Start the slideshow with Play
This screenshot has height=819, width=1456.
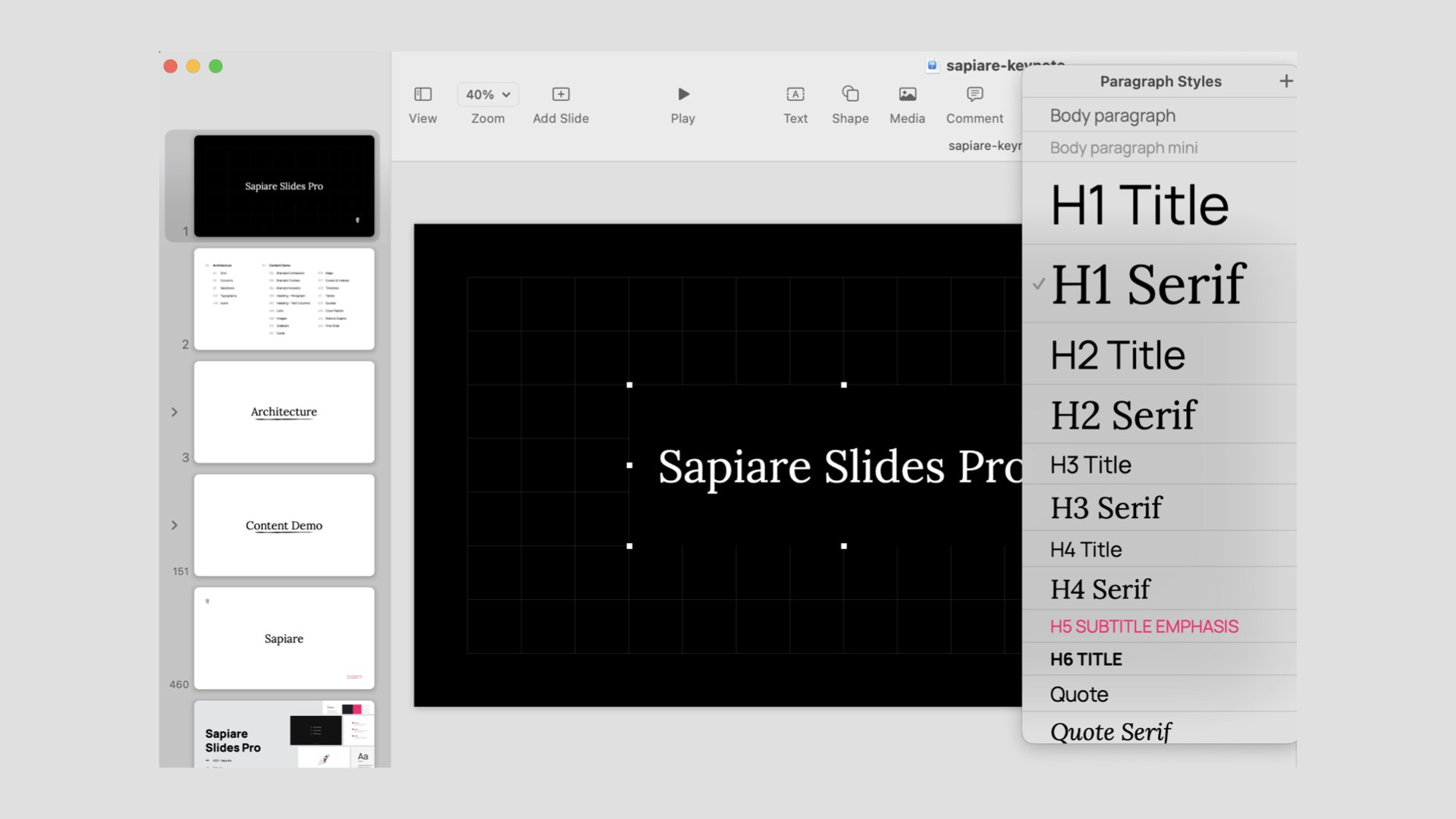coord(683,94)
